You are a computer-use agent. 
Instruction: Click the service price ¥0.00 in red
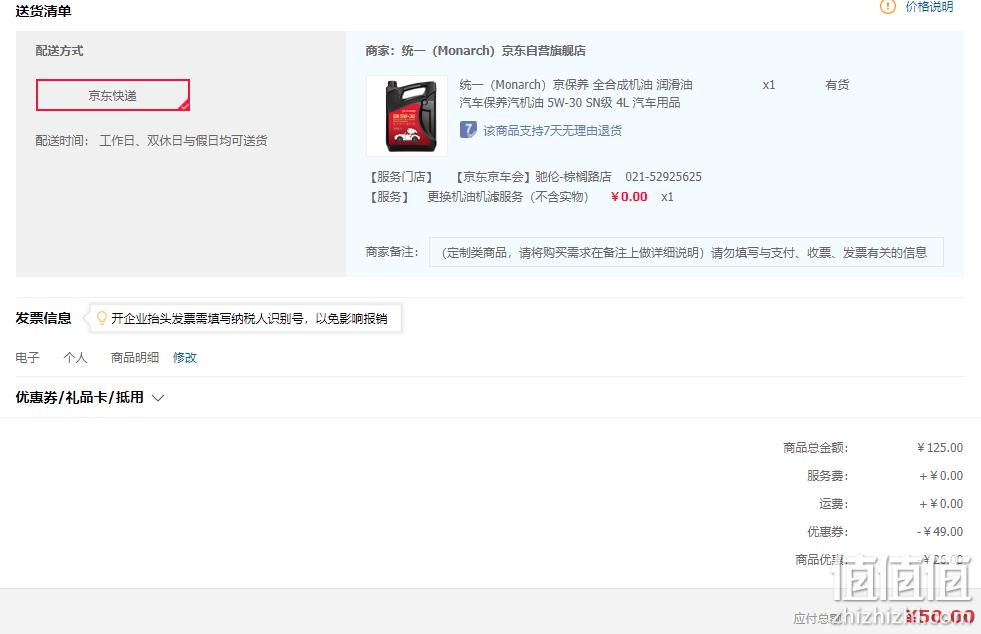point(629,197)
